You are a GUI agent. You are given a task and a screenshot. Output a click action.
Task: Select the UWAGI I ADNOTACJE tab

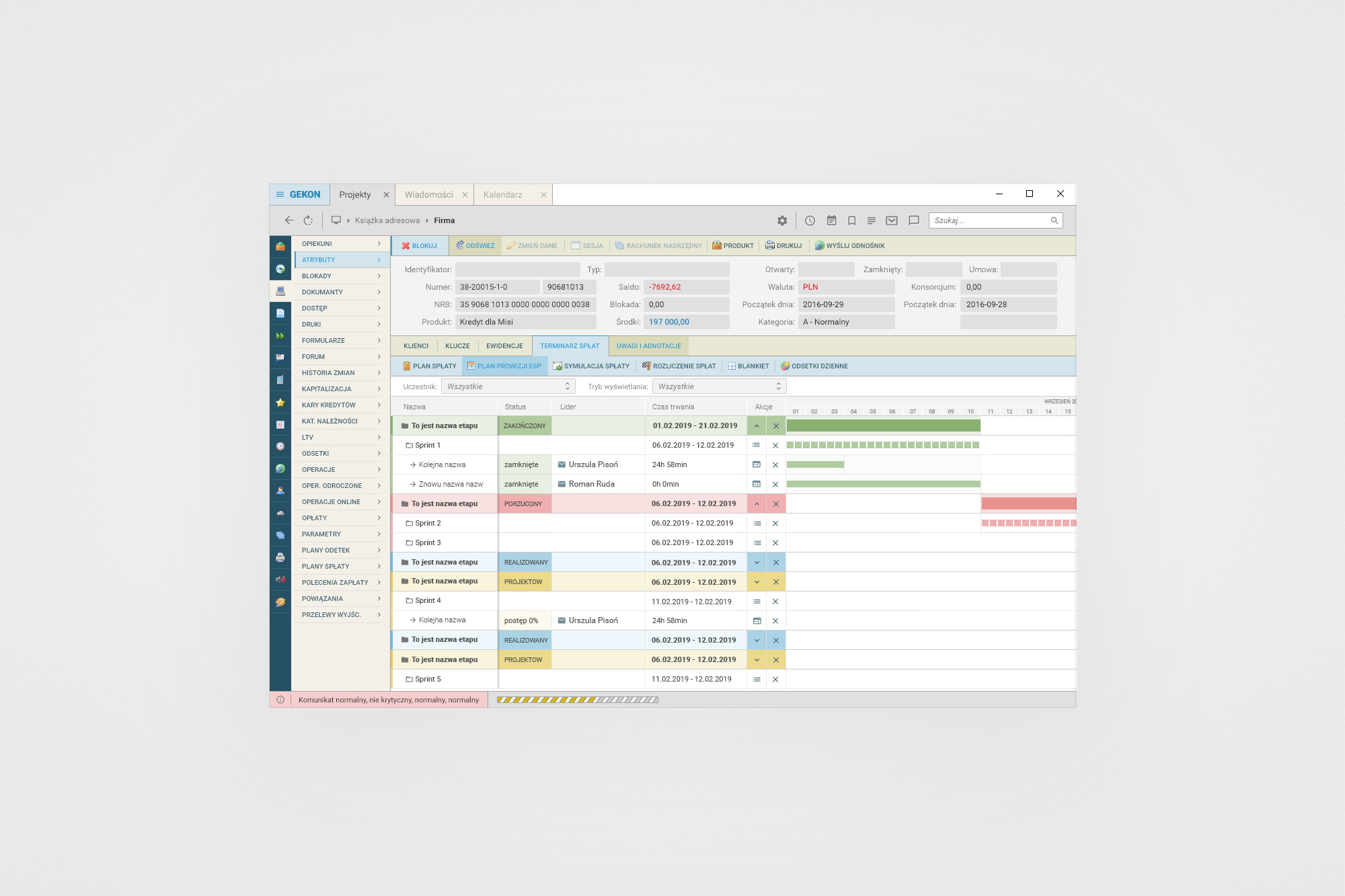tap(648, 346)
